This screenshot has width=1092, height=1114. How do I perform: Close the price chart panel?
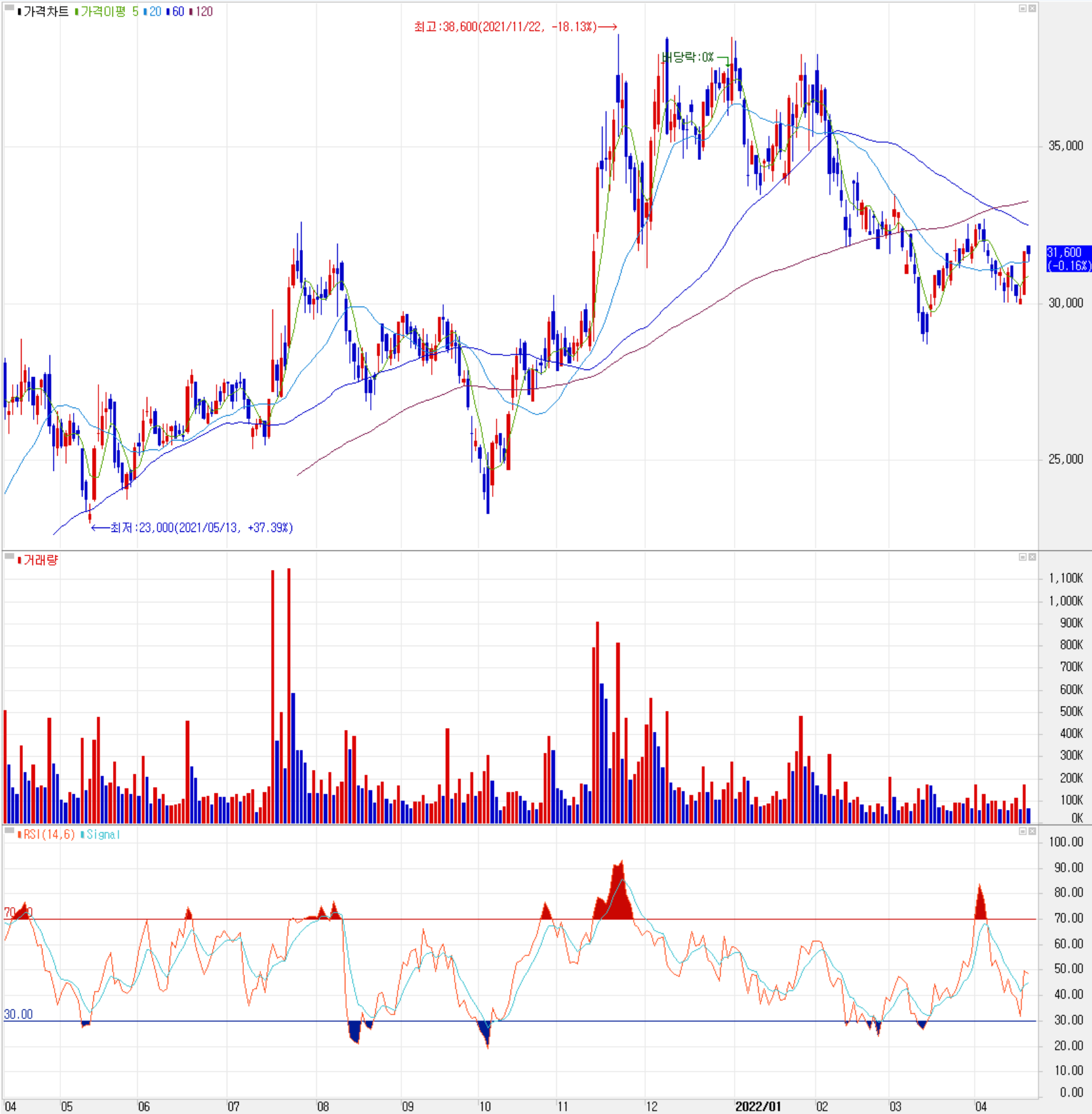click(x=1032, y=8)
